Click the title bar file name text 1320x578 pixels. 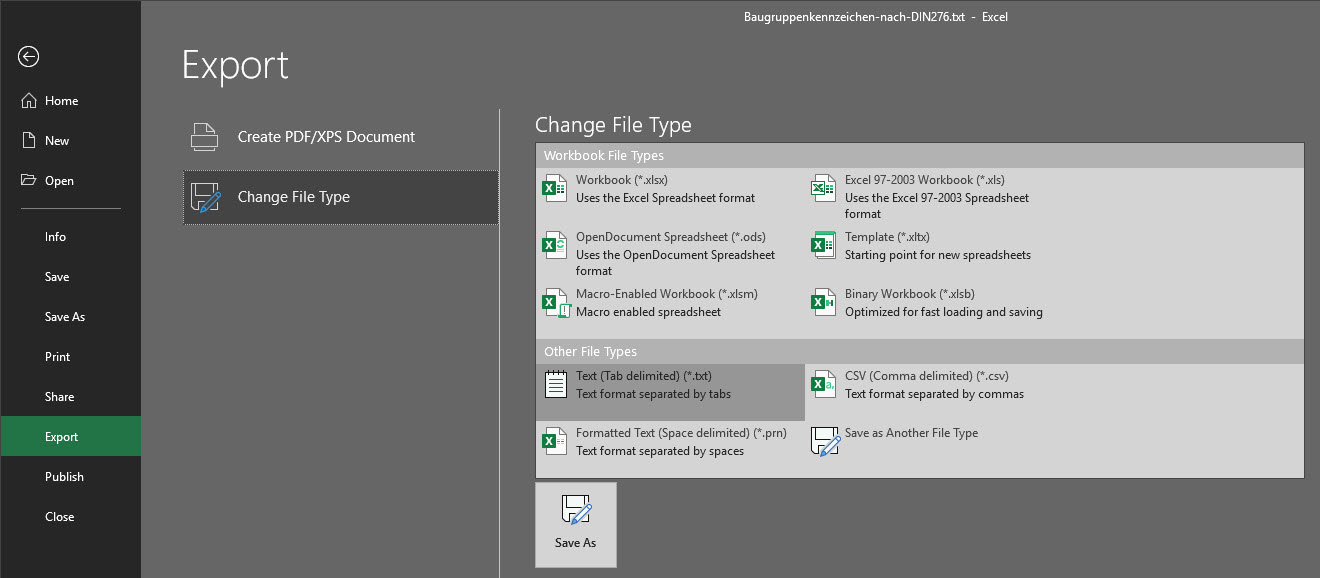[855, 16]
